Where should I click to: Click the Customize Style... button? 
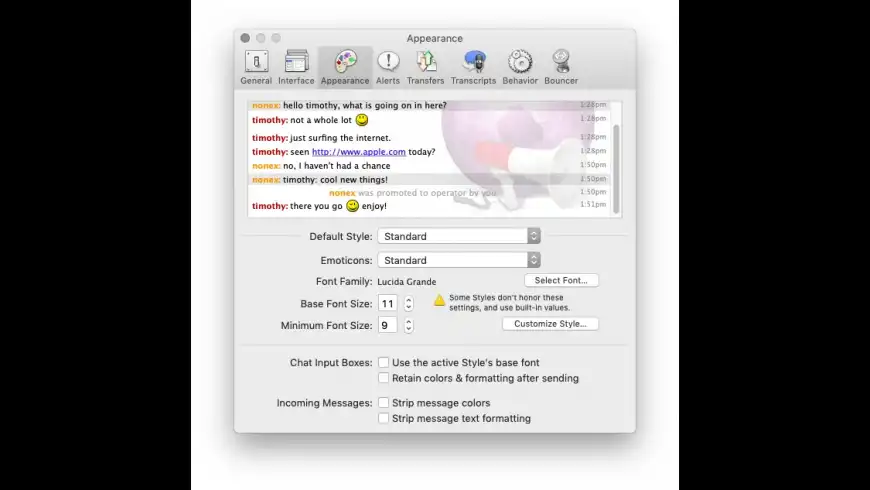550,324
